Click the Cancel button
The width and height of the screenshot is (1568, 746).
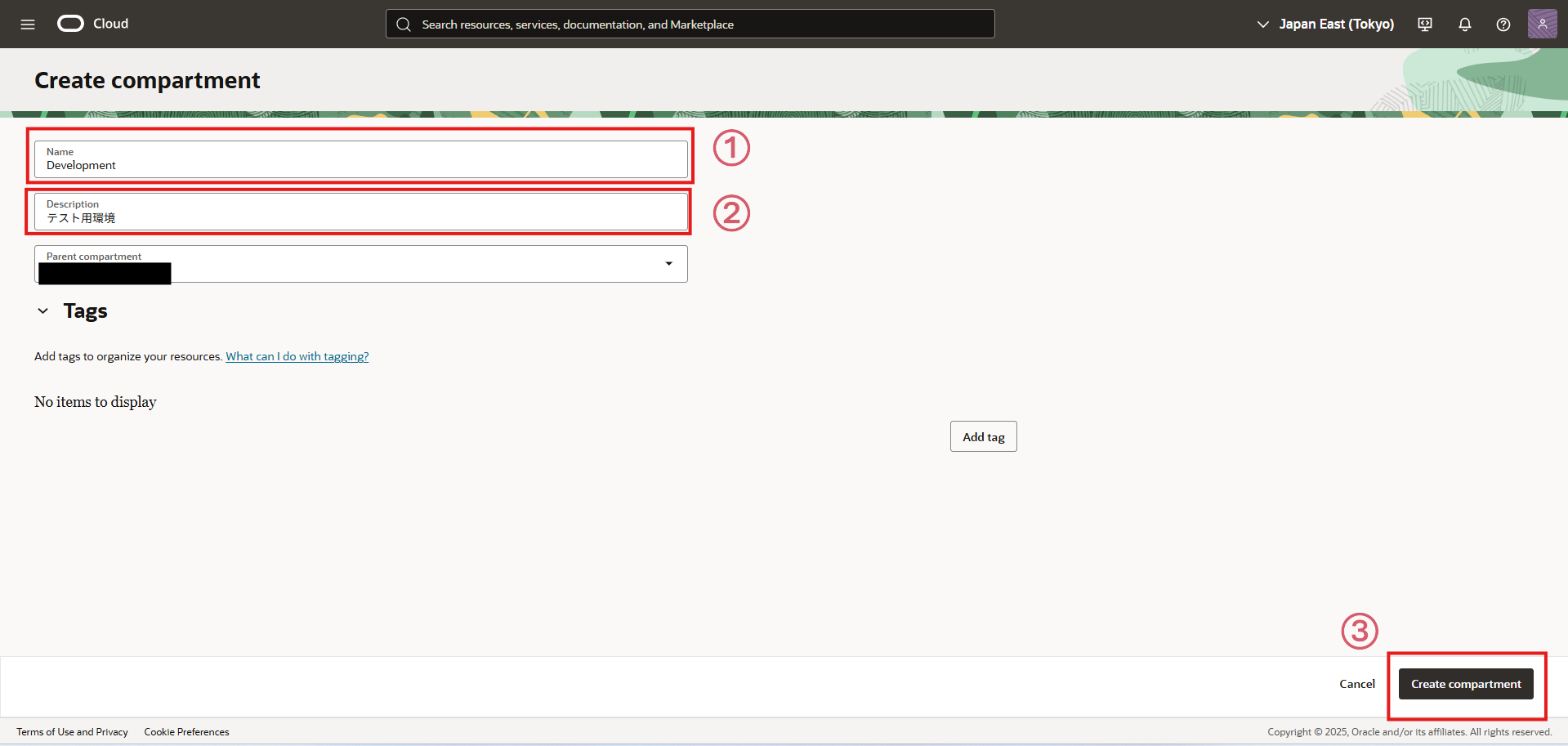click(x=1357, y=684)
